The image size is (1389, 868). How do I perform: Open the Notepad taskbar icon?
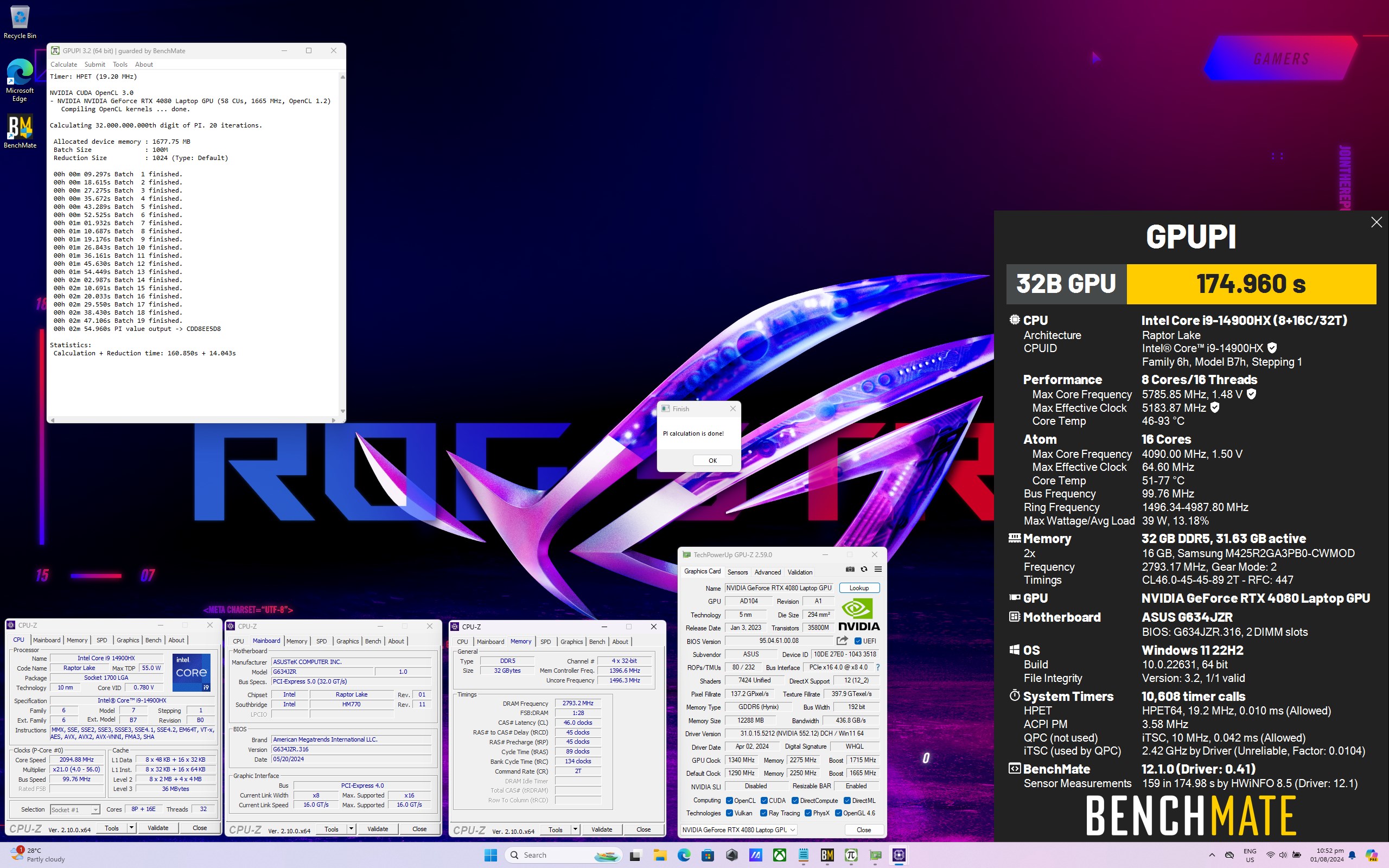804,855
